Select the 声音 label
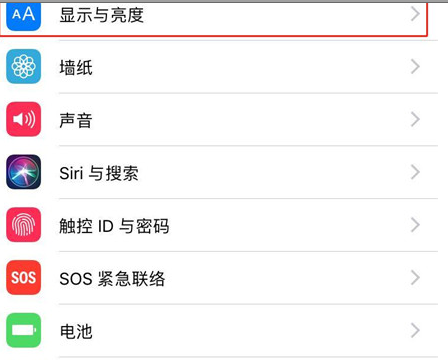448x360 pixels. tap(76, 120)
